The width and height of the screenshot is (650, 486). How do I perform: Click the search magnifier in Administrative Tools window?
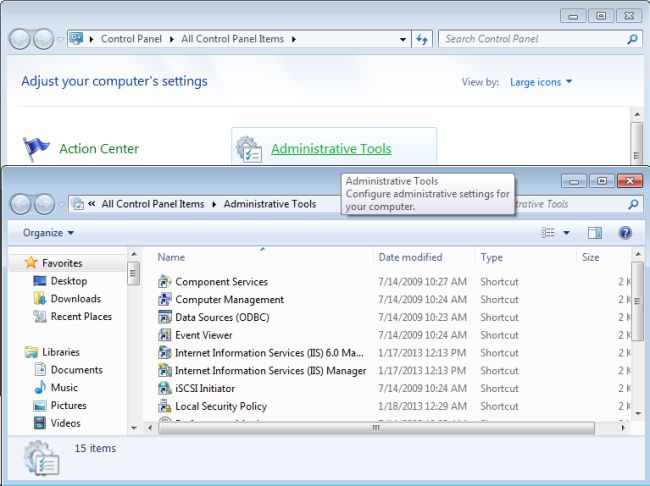point(633,204)
